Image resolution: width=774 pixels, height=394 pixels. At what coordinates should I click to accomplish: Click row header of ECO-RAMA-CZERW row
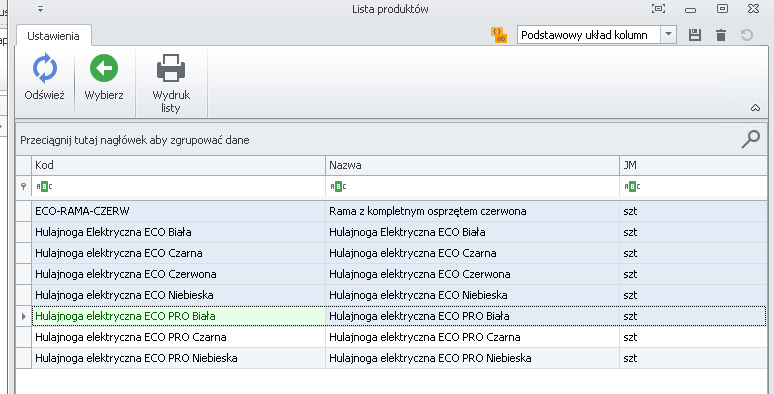(24, 211)
